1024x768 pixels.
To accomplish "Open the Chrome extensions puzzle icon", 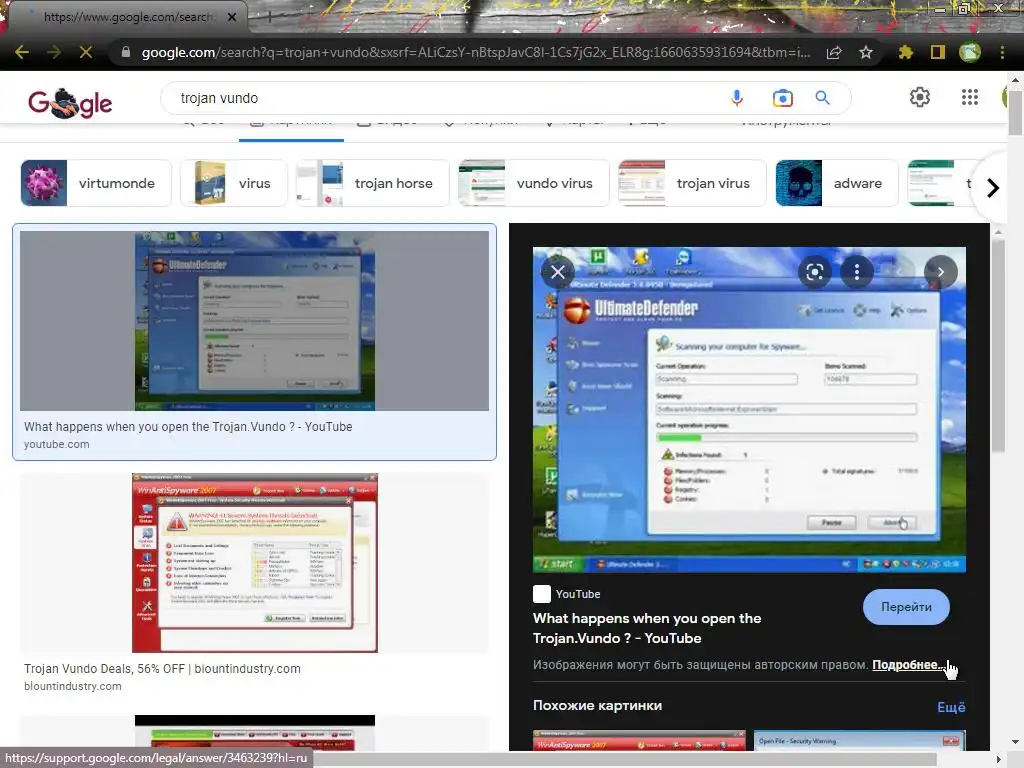I will coord(906,52).
